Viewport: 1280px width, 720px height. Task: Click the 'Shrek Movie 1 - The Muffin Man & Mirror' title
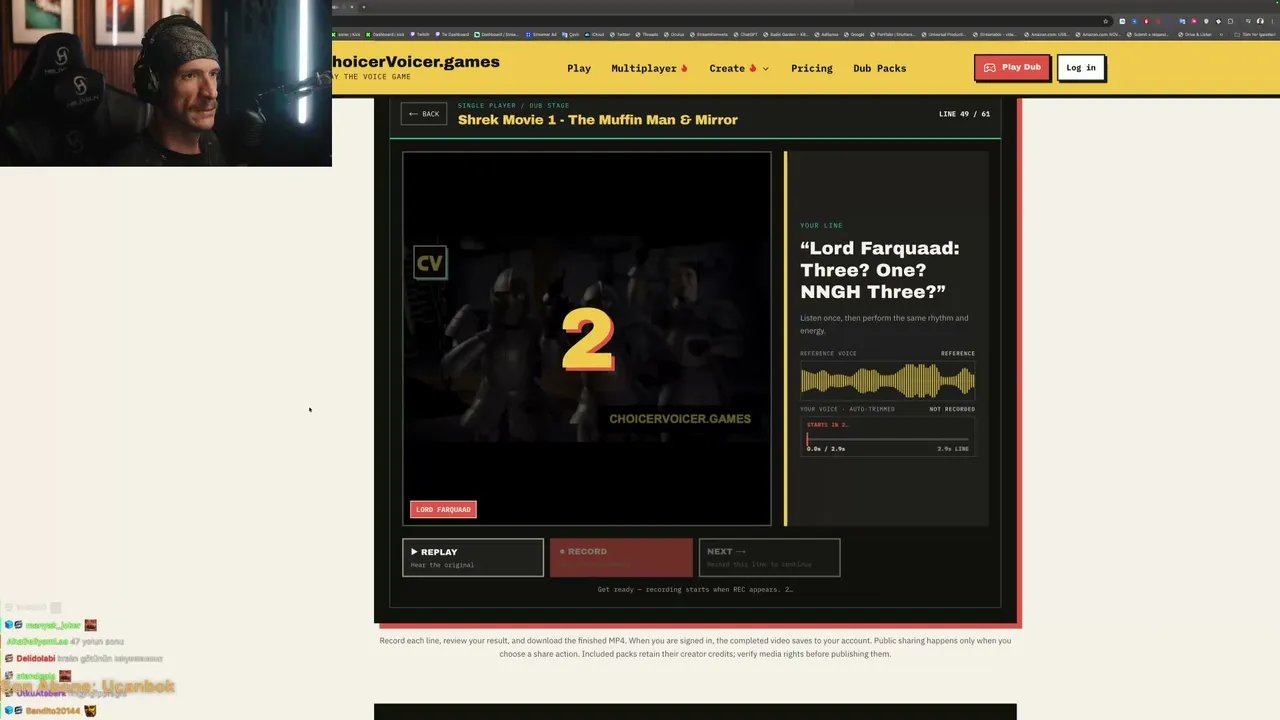point(598,120)
